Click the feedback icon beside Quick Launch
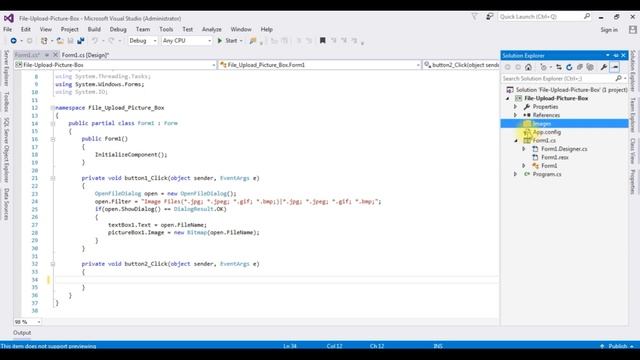 [x=489, y=17]
